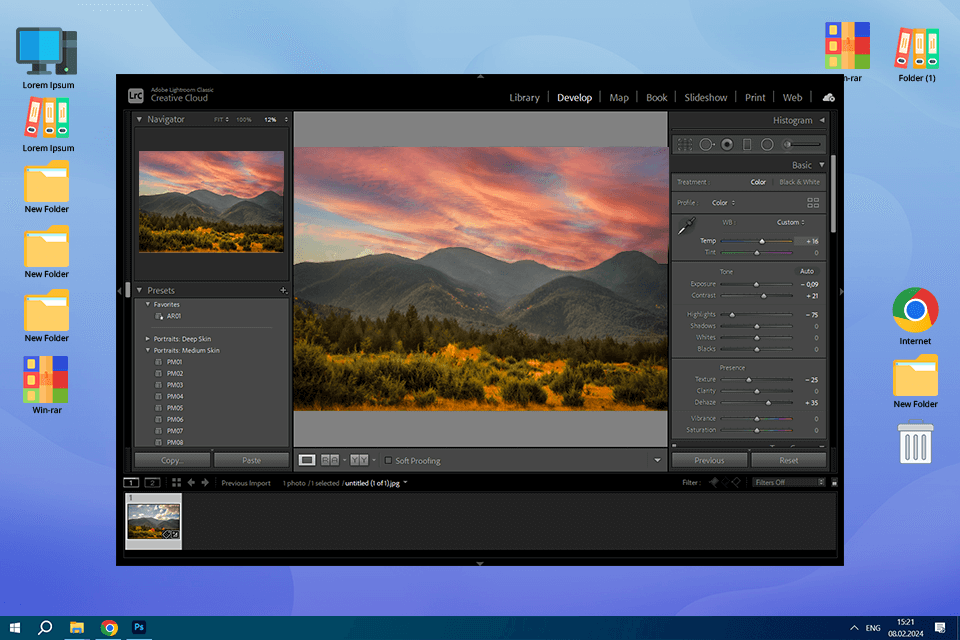This screenshot has height=640, width=960.
Task: Pick the White Balance eyedropper tool
Action: tap(686, 226)
